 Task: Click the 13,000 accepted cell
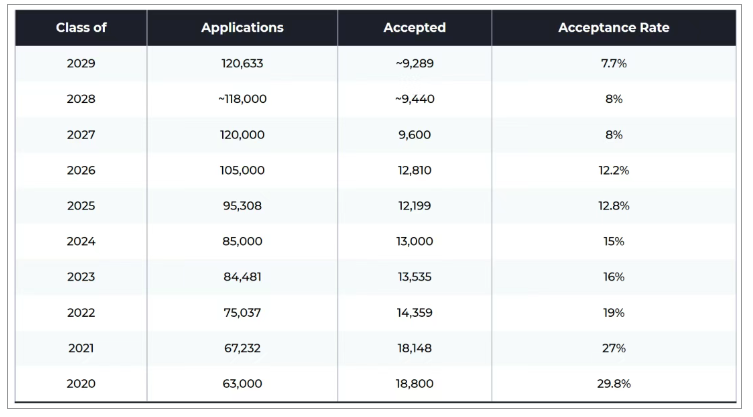[414, 241]
